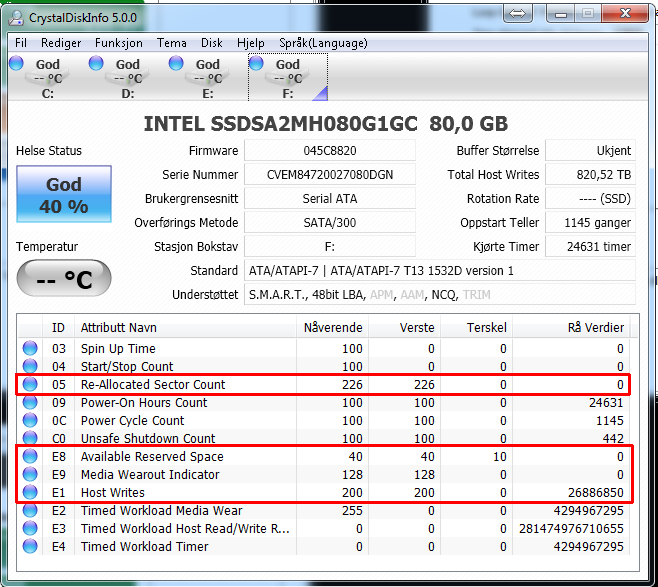The width and height of the screenshot is (658, 587).
Task: Click status orb for Timed Workload Host Read/Write
Action: pyautogui.click(x=30, y=528)
